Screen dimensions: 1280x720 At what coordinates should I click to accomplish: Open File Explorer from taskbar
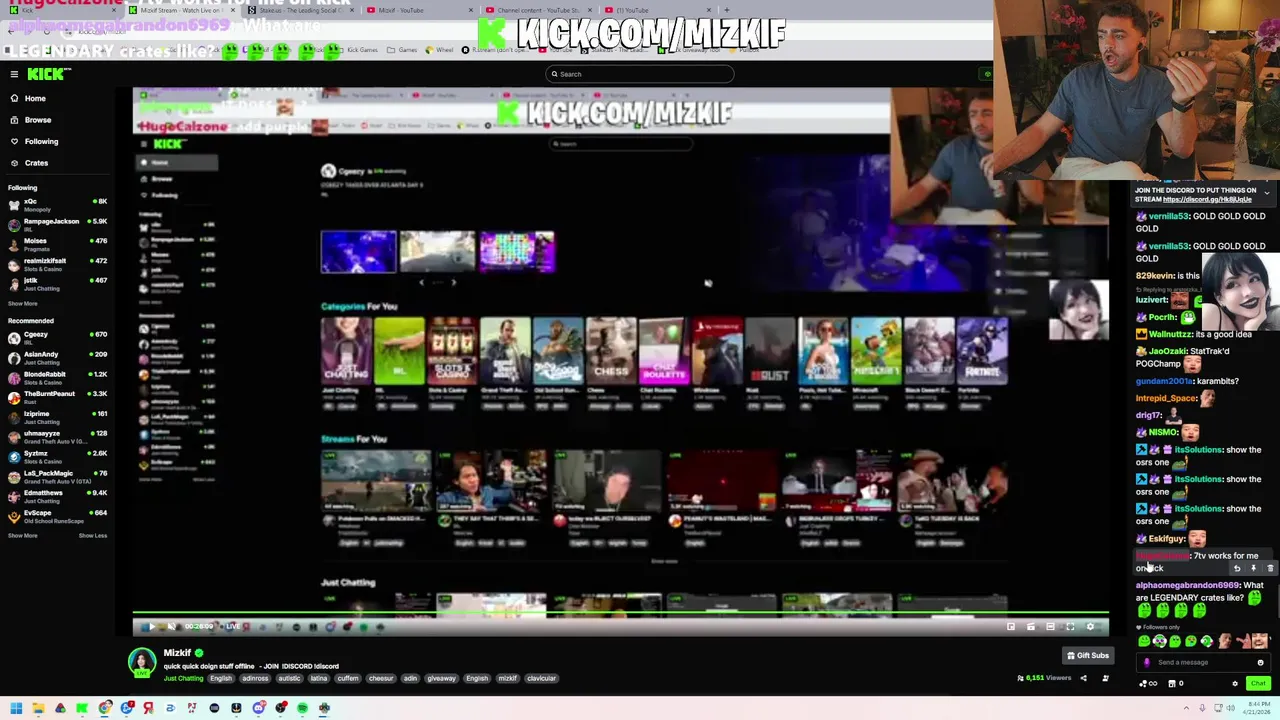(x=38, y=708)
